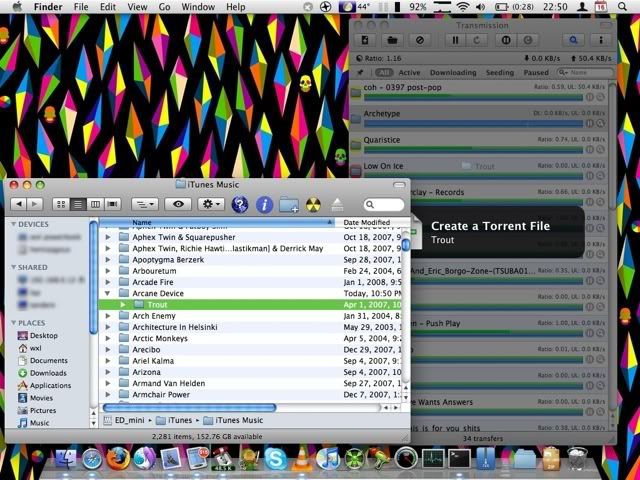
Task: Click the Burn disc toolbar icon
Action: point(313,204)
